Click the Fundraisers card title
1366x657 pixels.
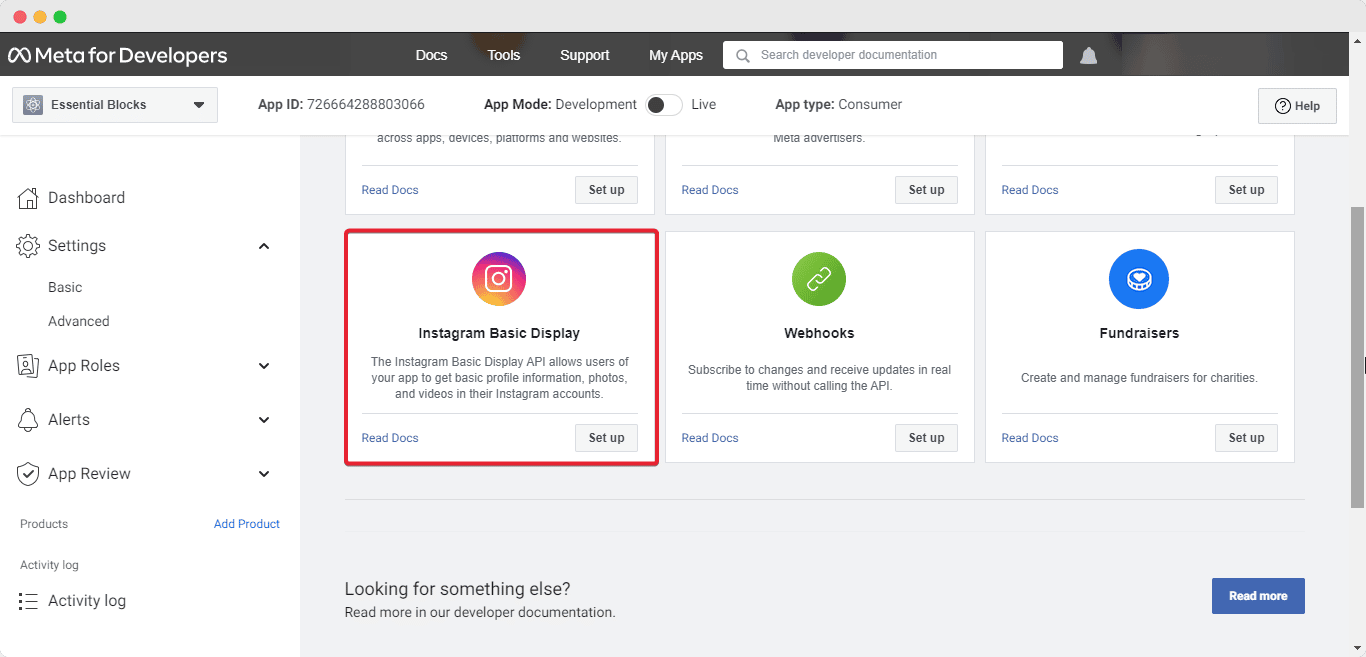1139,333
